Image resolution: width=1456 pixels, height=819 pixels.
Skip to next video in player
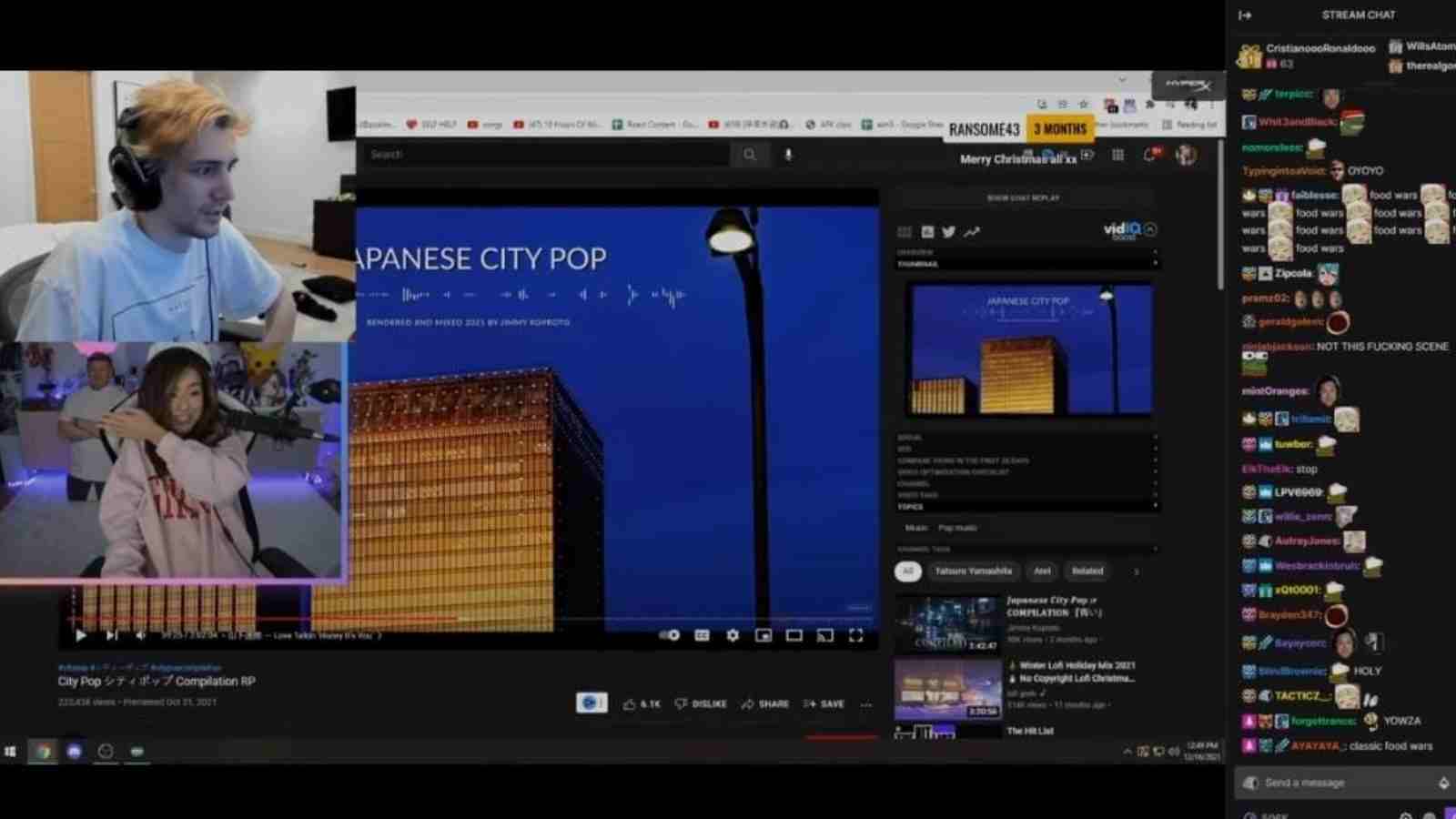tap(112, 635)
